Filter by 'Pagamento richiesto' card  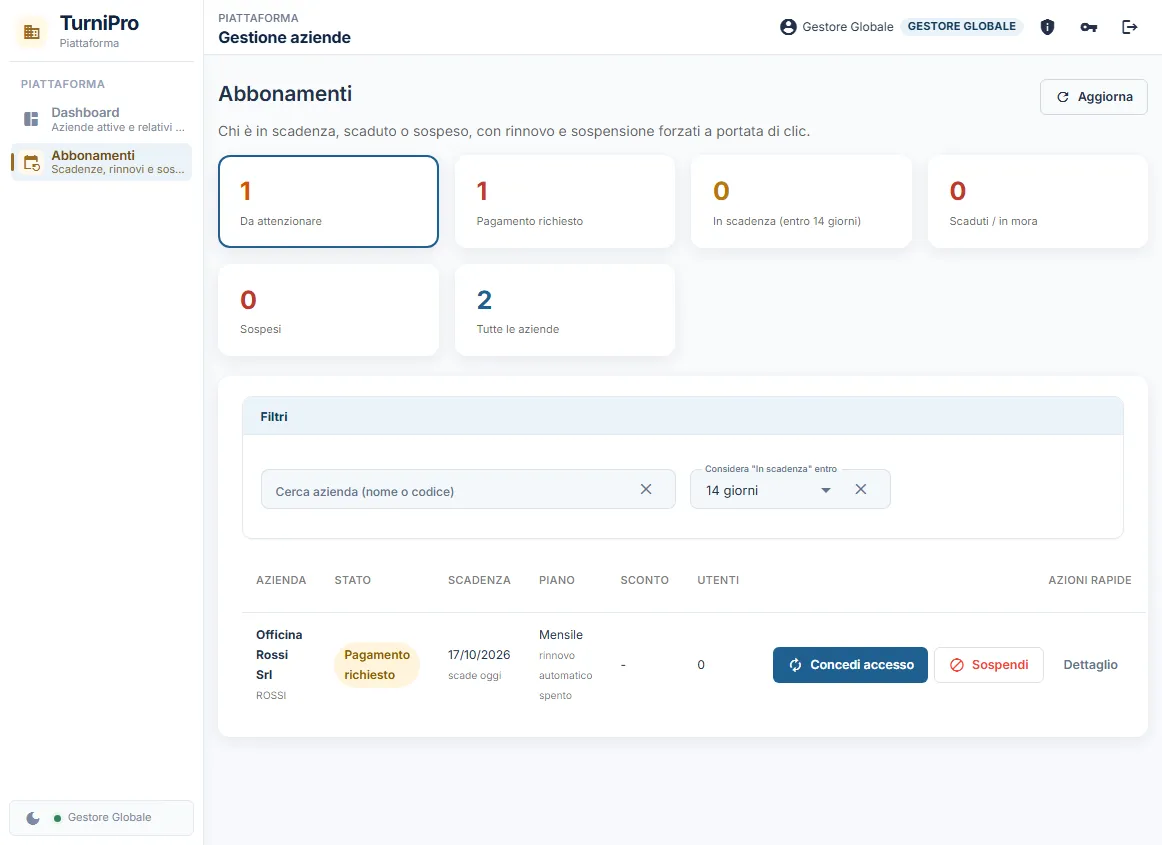(565, 201)
